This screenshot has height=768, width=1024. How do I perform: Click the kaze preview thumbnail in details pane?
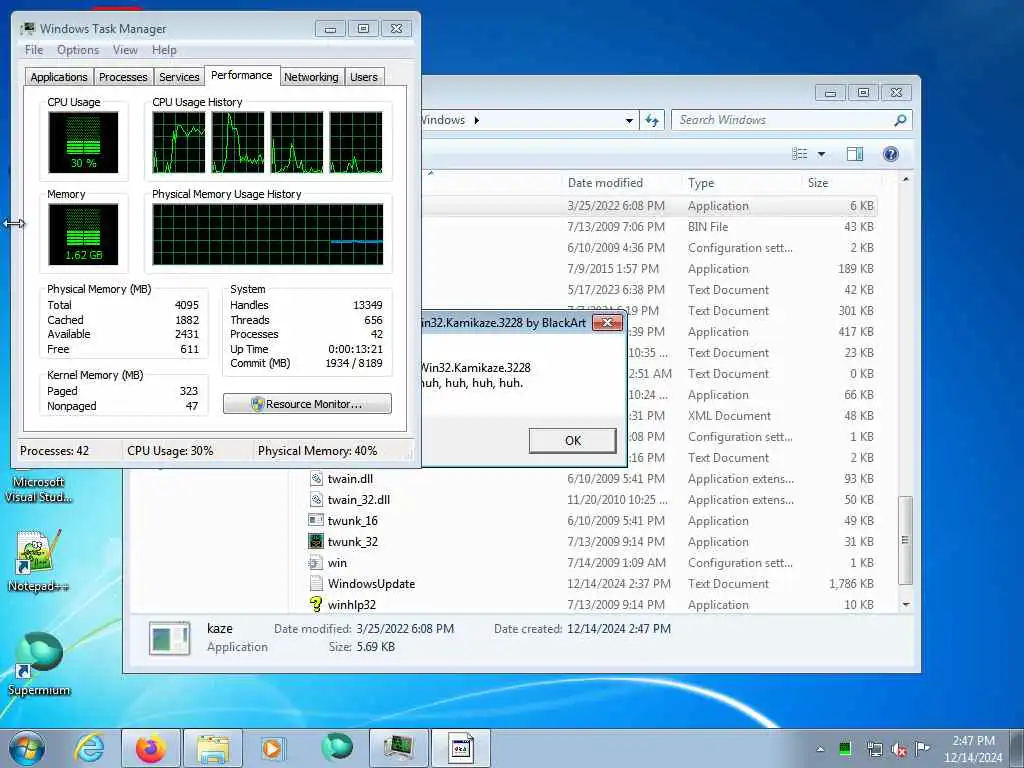pyautogui.click(x=170, y=638)
